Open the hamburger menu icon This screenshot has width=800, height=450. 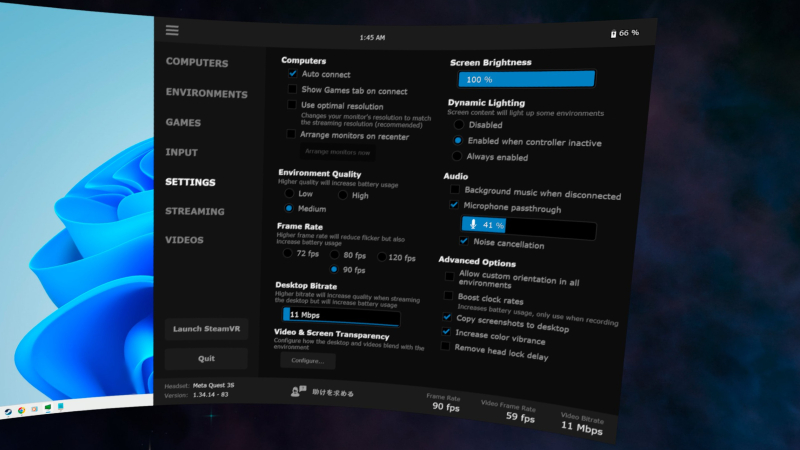pos(172,30)
